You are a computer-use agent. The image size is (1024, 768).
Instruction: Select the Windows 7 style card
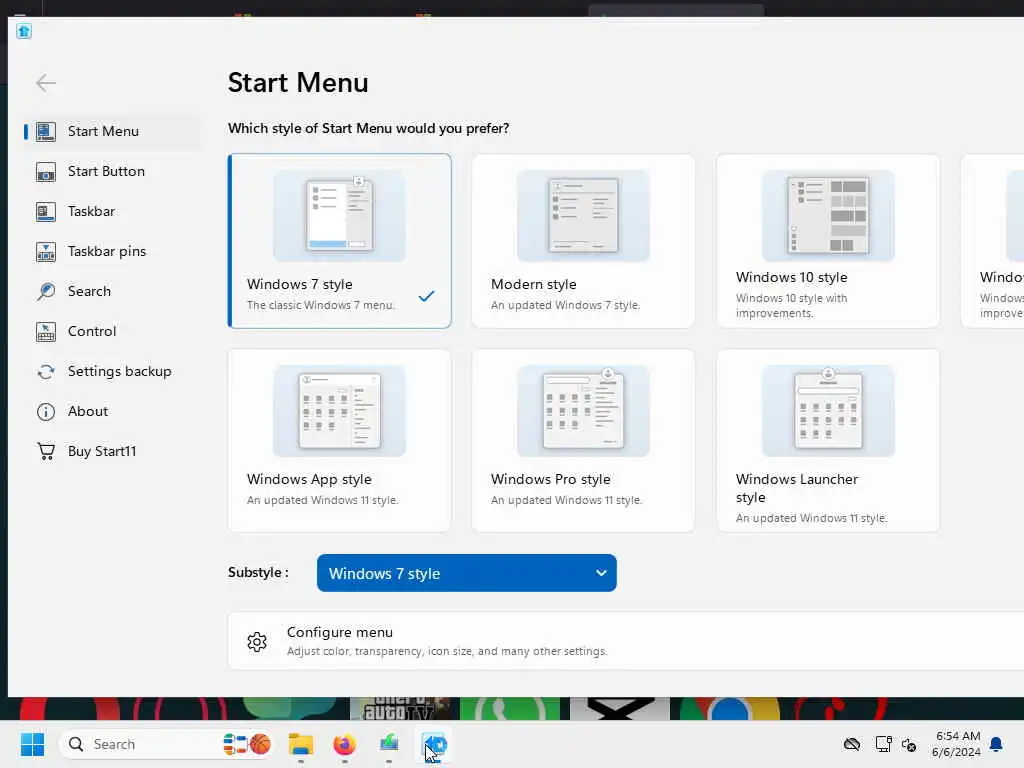coord(339,241)
